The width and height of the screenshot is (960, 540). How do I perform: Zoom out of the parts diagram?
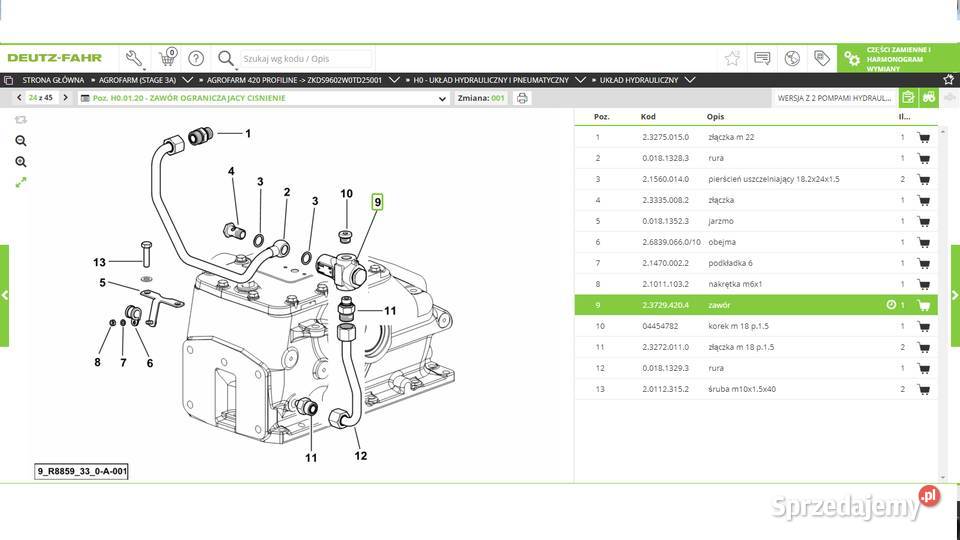(x=21, y=141)
